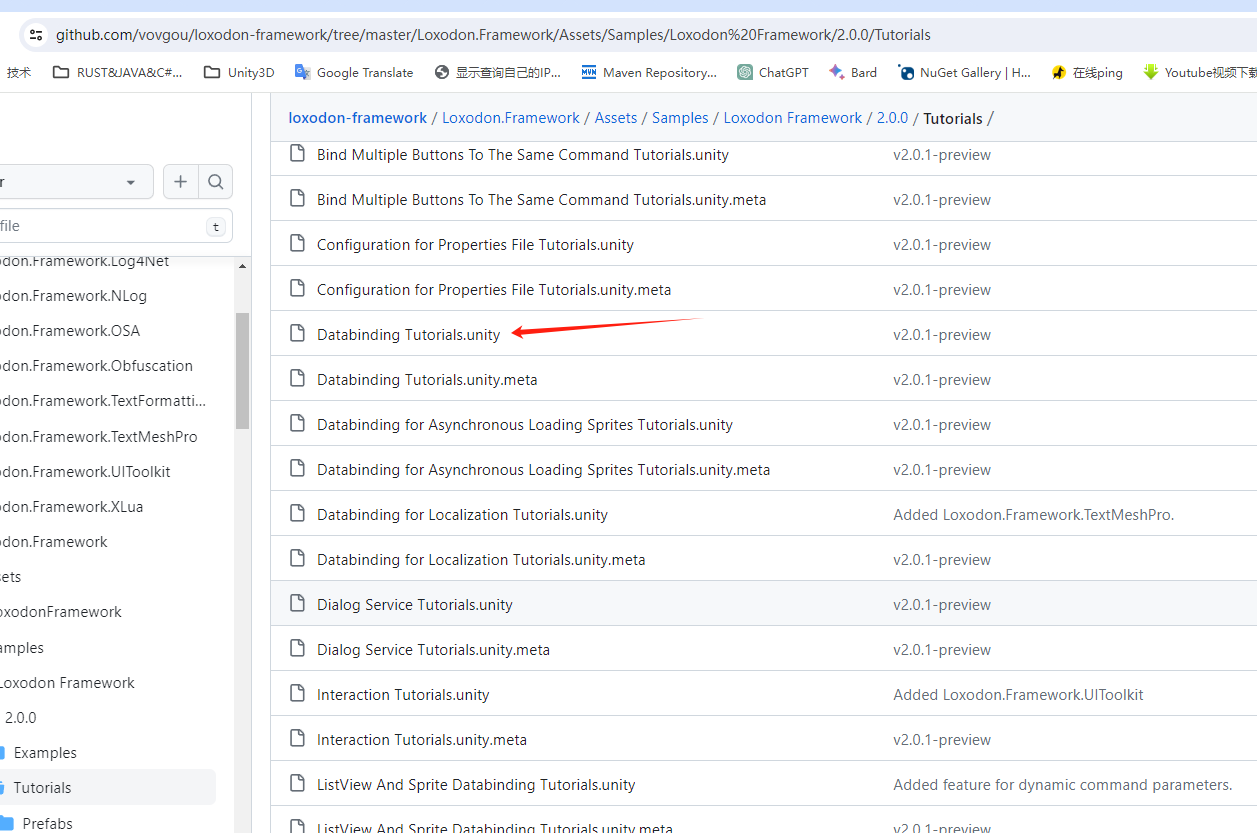Open repository search via magnifier icon

[x=216, y=181]
